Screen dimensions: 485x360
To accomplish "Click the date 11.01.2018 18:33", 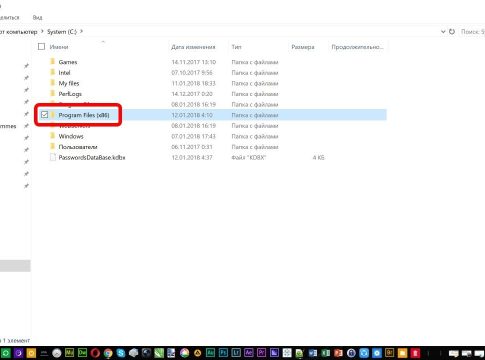I will [194, 83].
